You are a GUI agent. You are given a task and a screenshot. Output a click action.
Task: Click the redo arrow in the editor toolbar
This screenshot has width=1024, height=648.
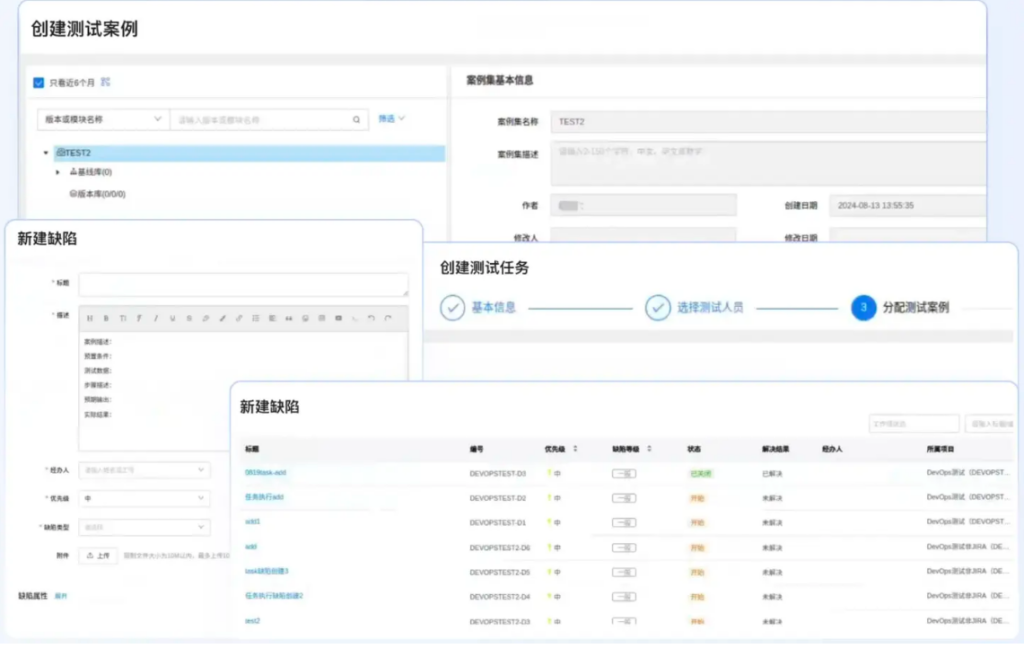388,318
